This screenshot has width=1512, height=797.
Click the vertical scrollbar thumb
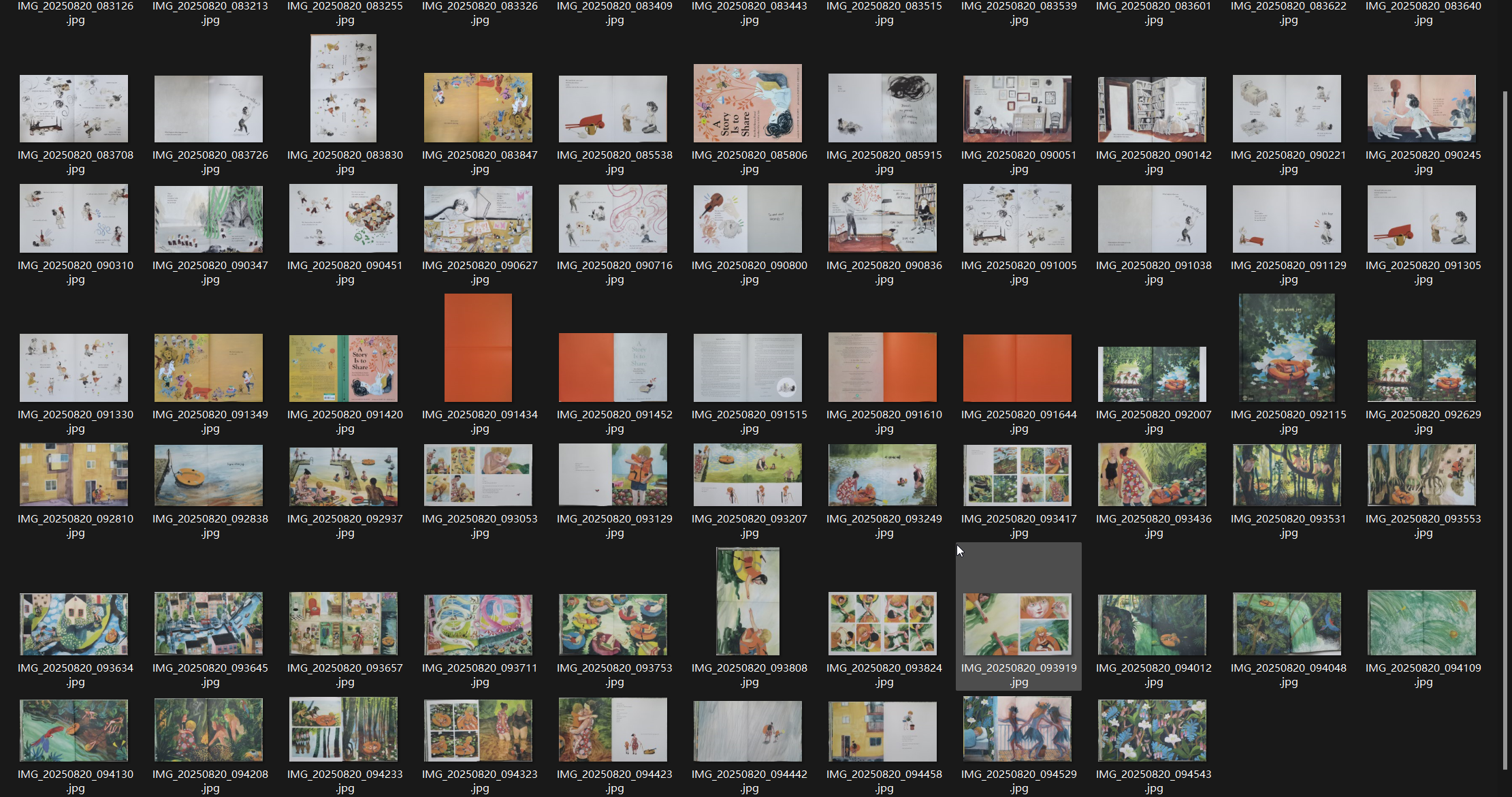pyautogui.click(x=1505, y=431)
